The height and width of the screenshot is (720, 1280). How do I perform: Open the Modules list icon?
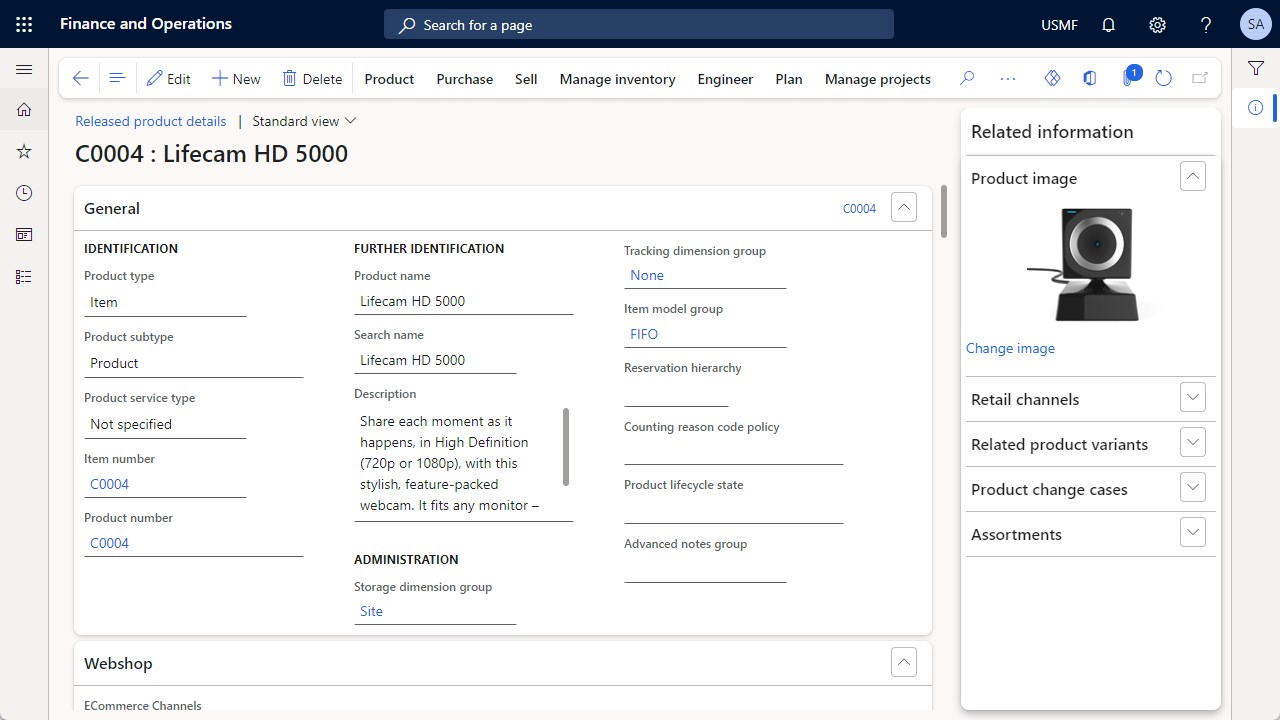coord(24,277)
